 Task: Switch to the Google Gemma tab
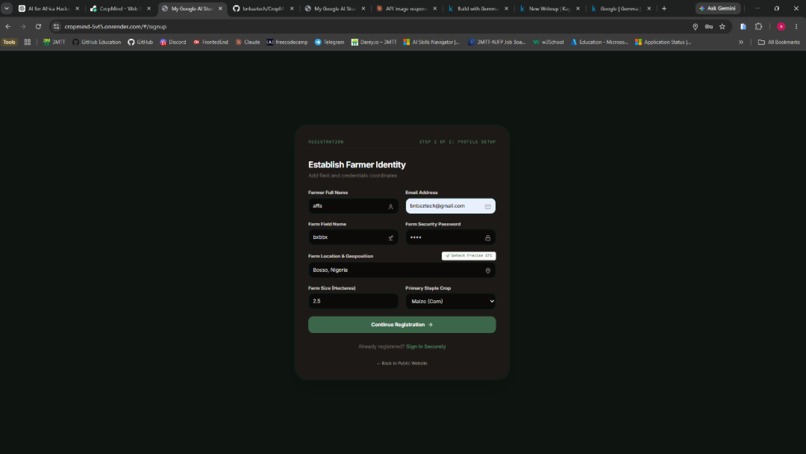(621, 8)
